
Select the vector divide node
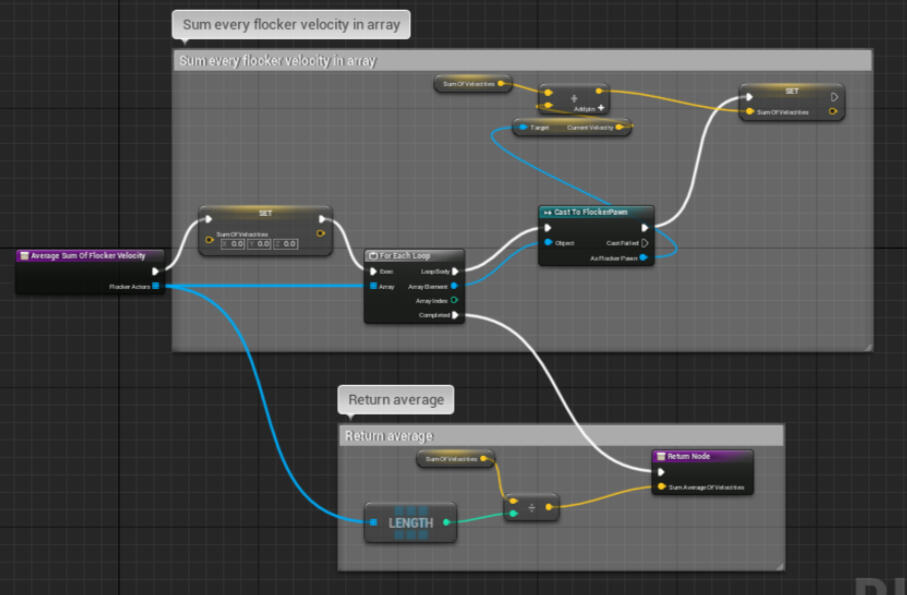pos(532,507)
